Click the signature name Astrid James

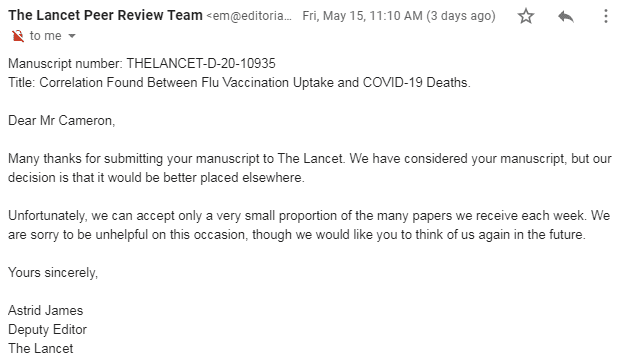click(x=46, y=311)
